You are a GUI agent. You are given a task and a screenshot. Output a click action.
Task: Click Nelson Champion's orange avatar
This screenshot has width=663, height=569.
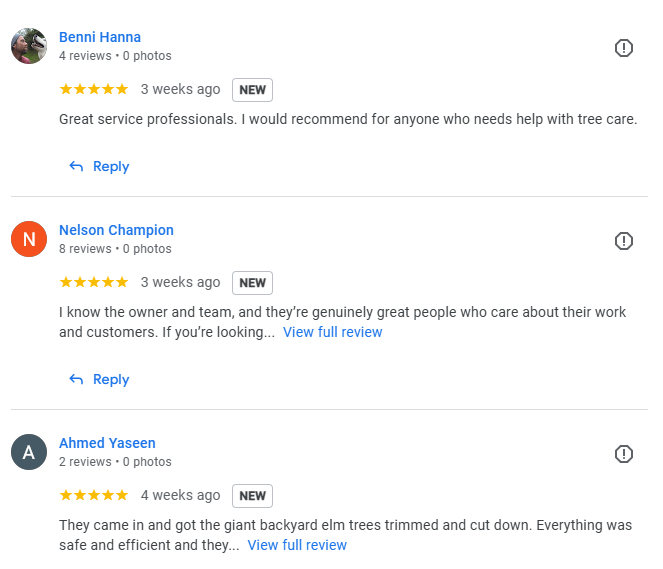(x=29, y=239)
